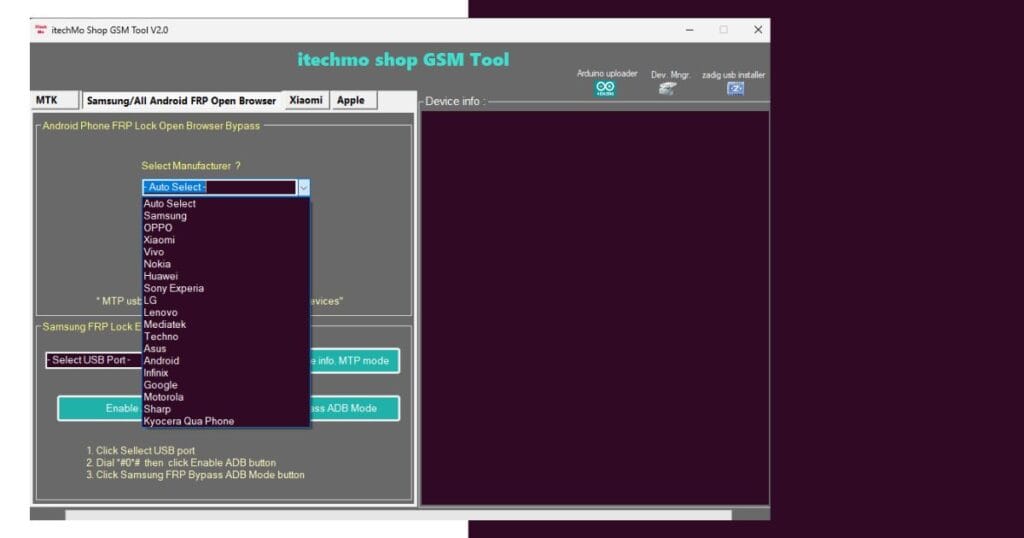Switch to the Apple tab
Screen dimensions: 1024x538
coord(353,100)
